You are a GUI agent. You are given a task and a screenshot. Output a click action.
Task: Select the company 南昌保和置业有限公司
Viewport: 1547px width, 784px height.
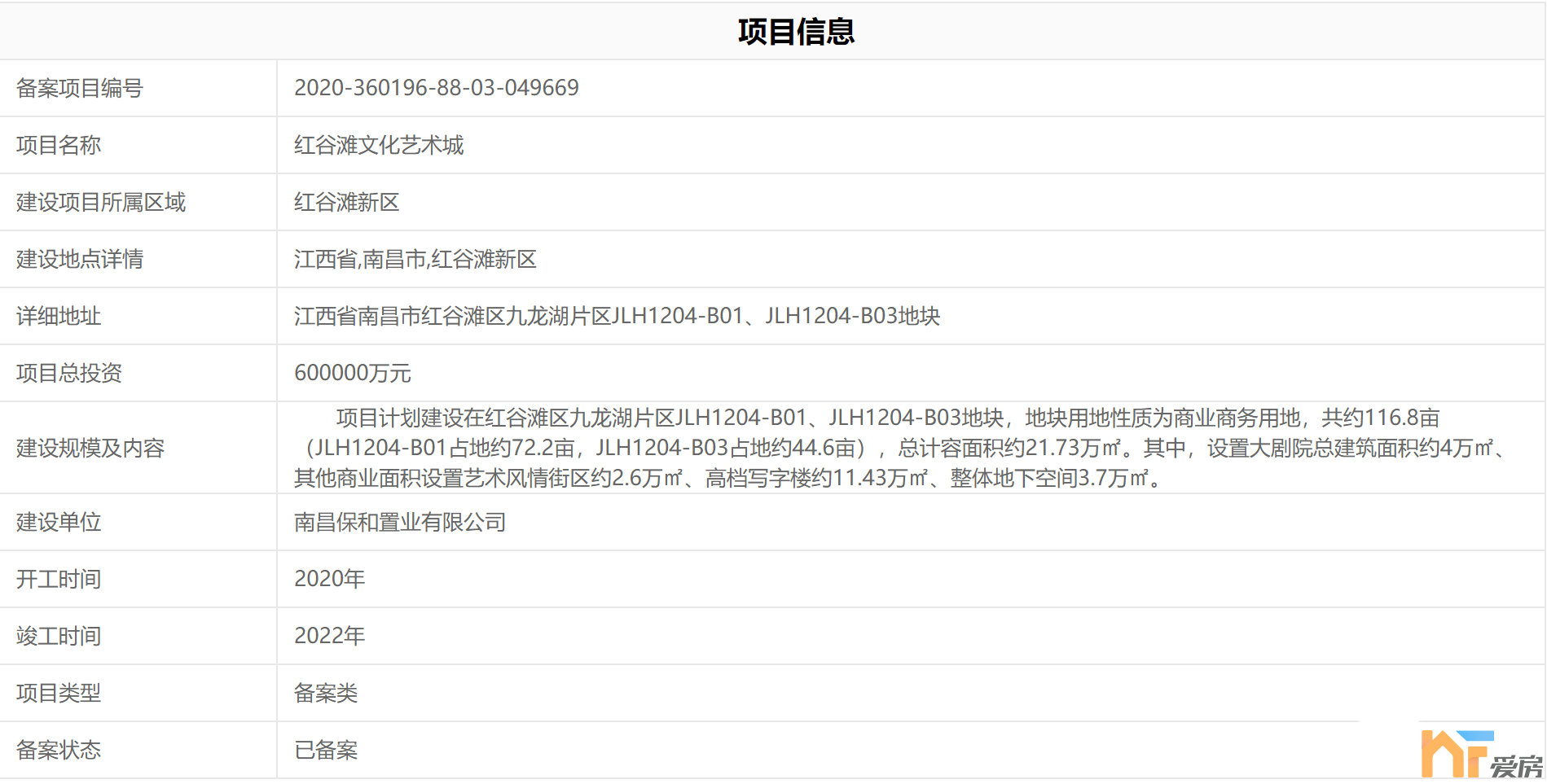400,522
